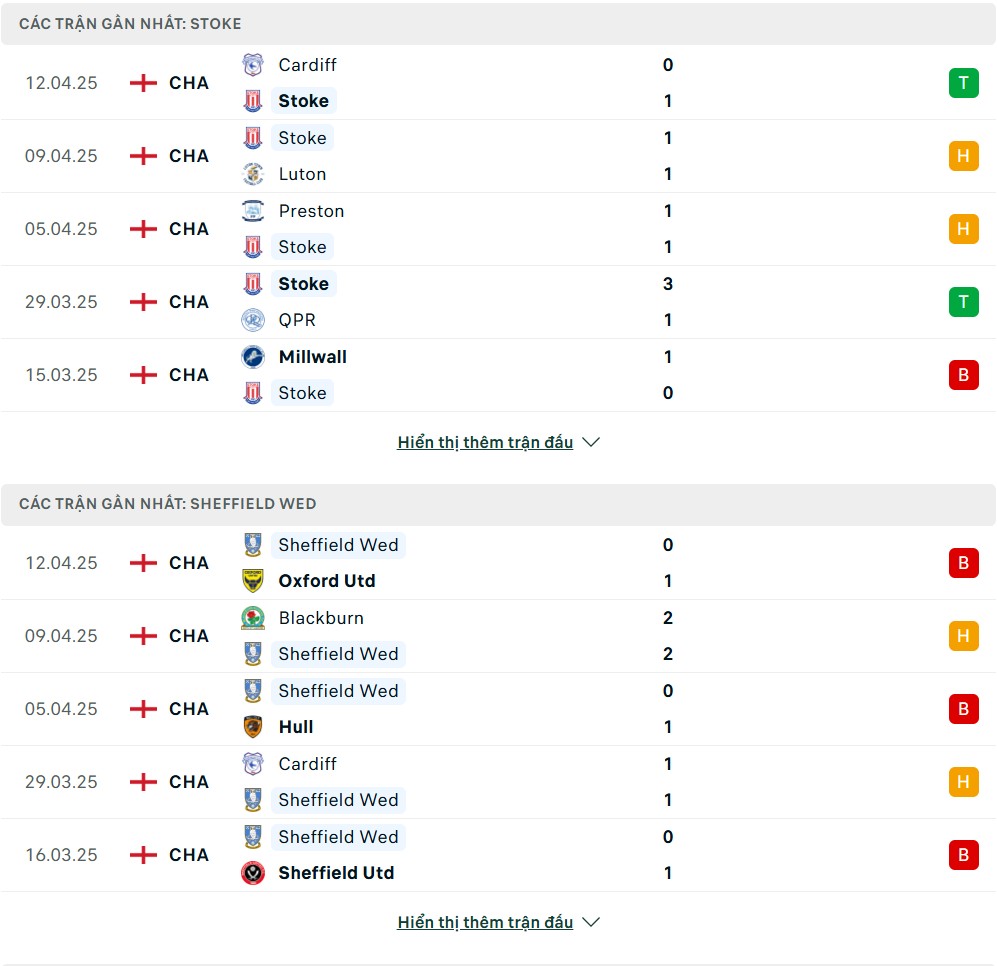Open 'Hiển thị thêm trận đấu' under Sheffield Wed

tap(485, 922)
